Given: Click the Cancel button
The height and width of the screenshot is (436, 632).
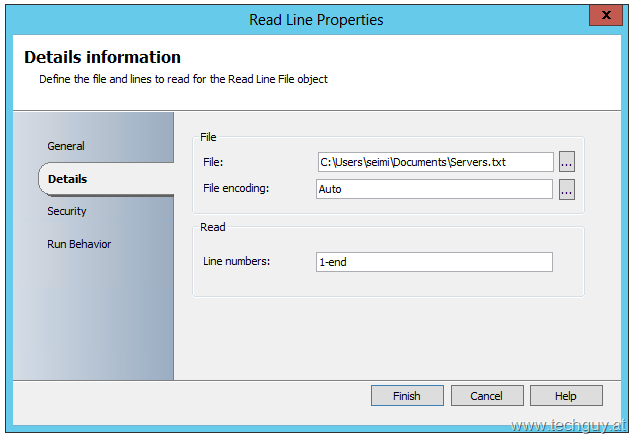Looking at the screenshot, I should 487,396.
